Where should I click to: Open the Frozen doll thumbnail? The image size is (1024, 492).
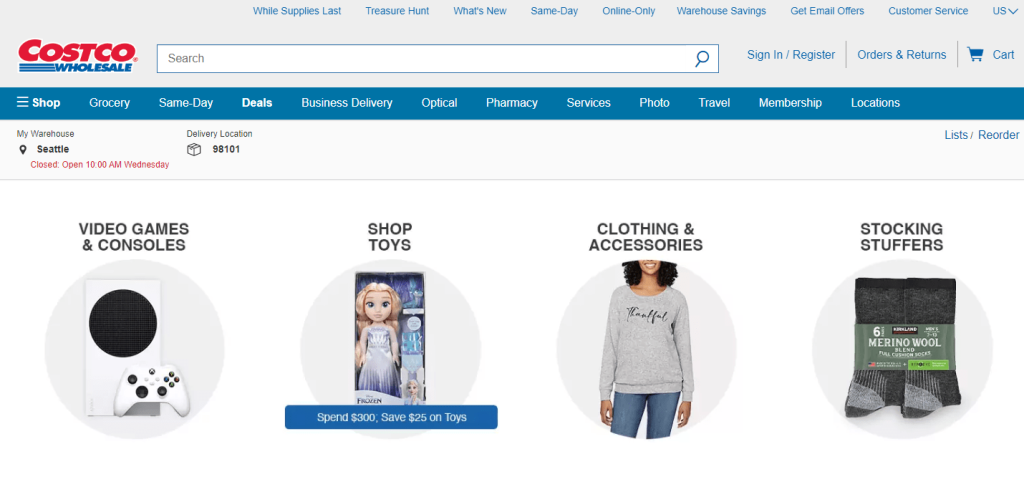pos(390,338)
